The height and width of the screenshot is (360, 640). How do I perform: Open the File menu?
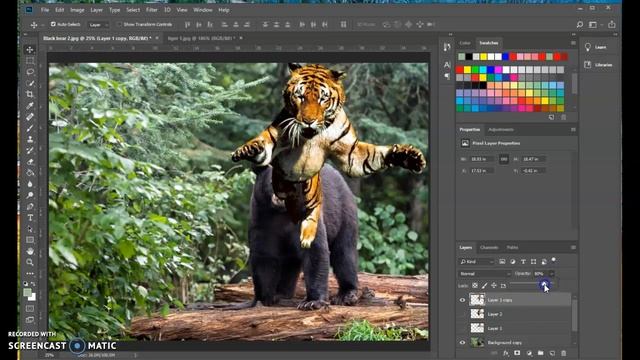(45, 10)
